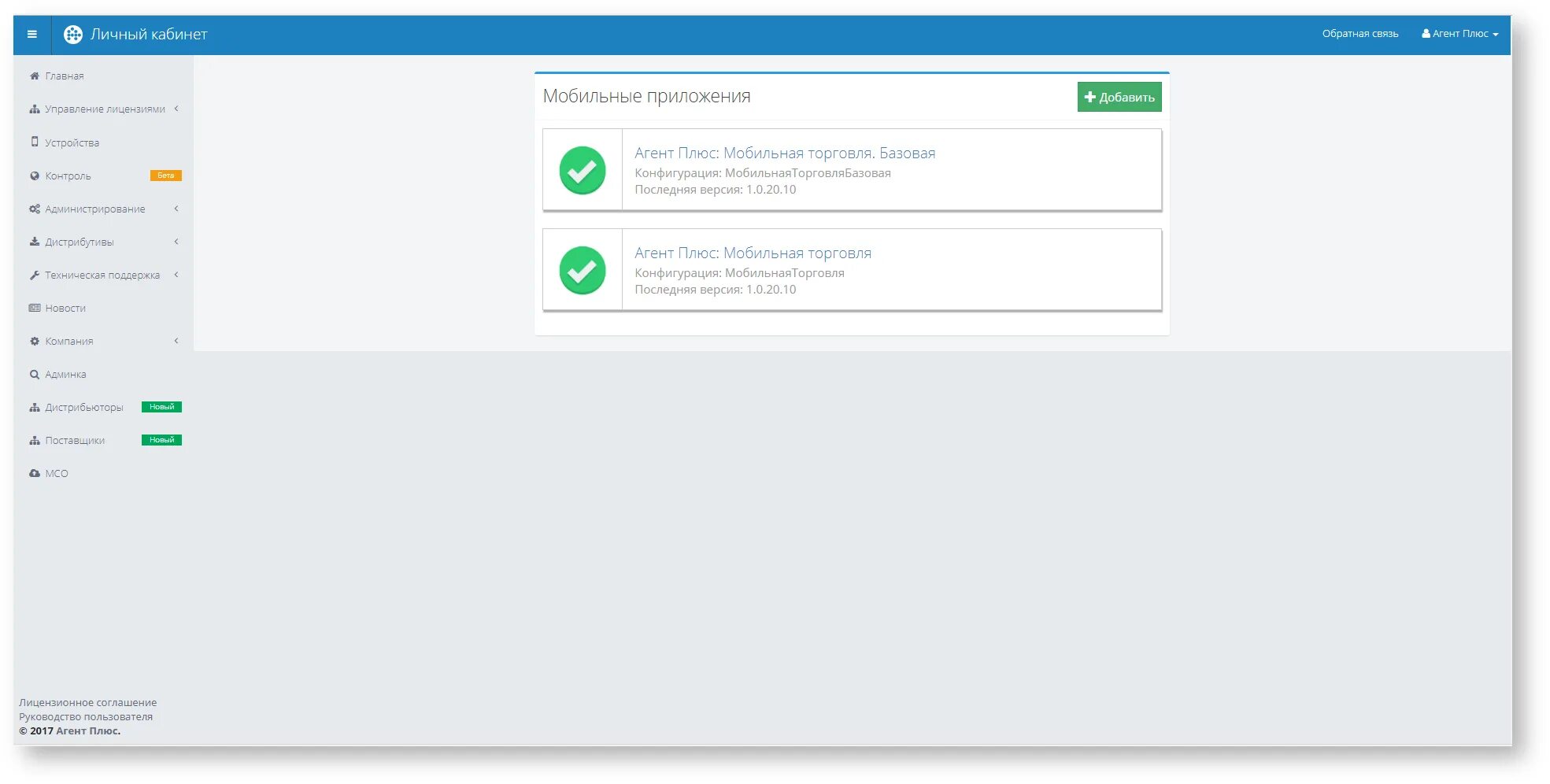The width and height of the screenshot is (1550, 784).
Task: Click the Главная home icon
Action: coord(35,76)
